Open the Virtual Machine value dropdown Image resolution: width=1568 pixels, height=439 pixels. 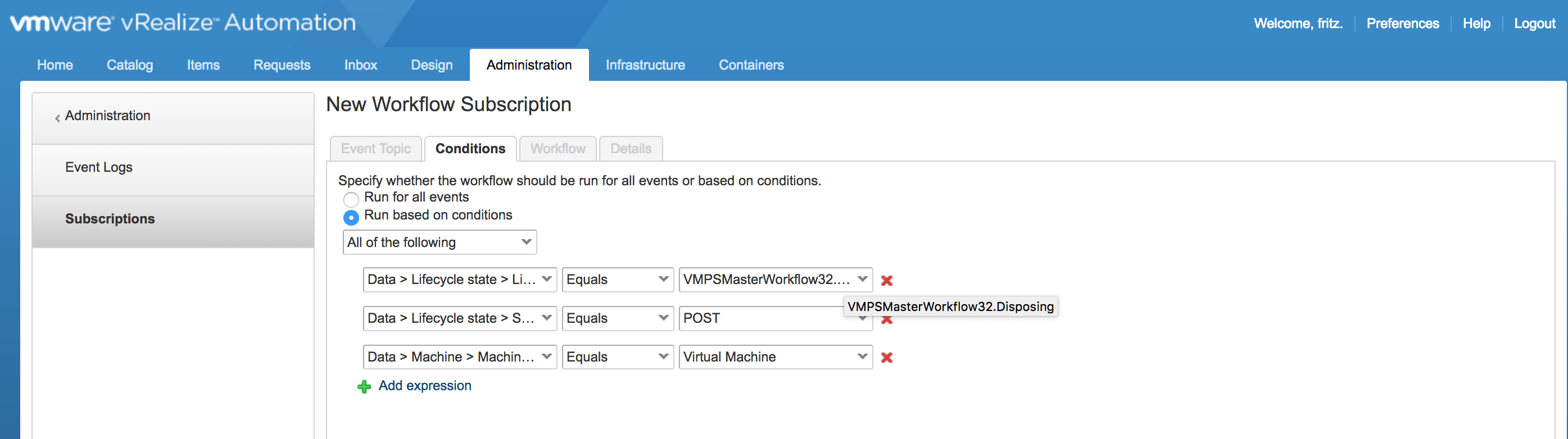click(776, 357)
